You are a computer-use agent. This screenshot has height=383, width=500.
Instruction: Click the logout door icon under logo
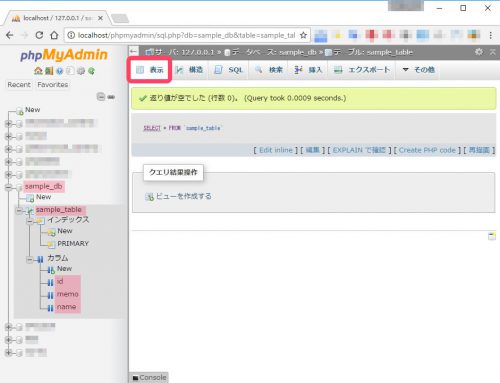click(x=49, y=71)
